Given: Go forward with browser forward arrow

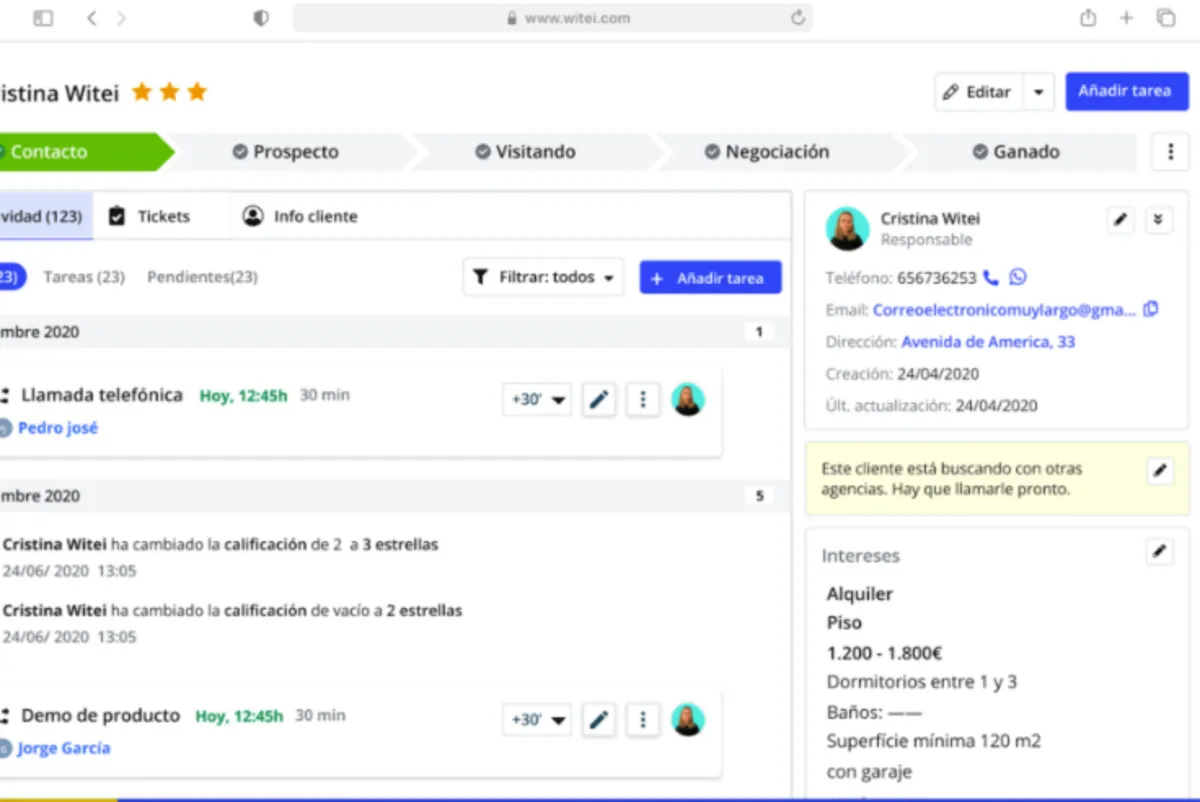Looking at the screenshot, I should tap(121, 18).
